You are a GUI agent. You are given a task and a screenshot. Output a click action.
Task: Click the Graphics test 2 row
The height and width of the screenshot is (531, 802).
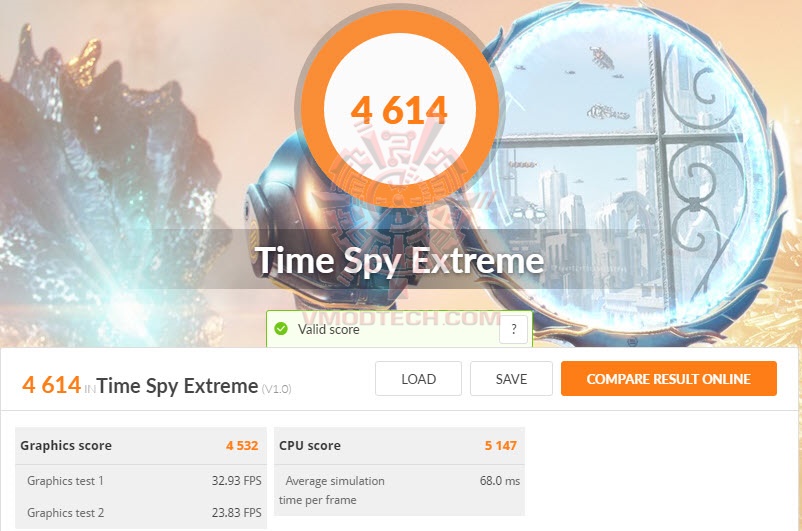[x=141, y=513]
